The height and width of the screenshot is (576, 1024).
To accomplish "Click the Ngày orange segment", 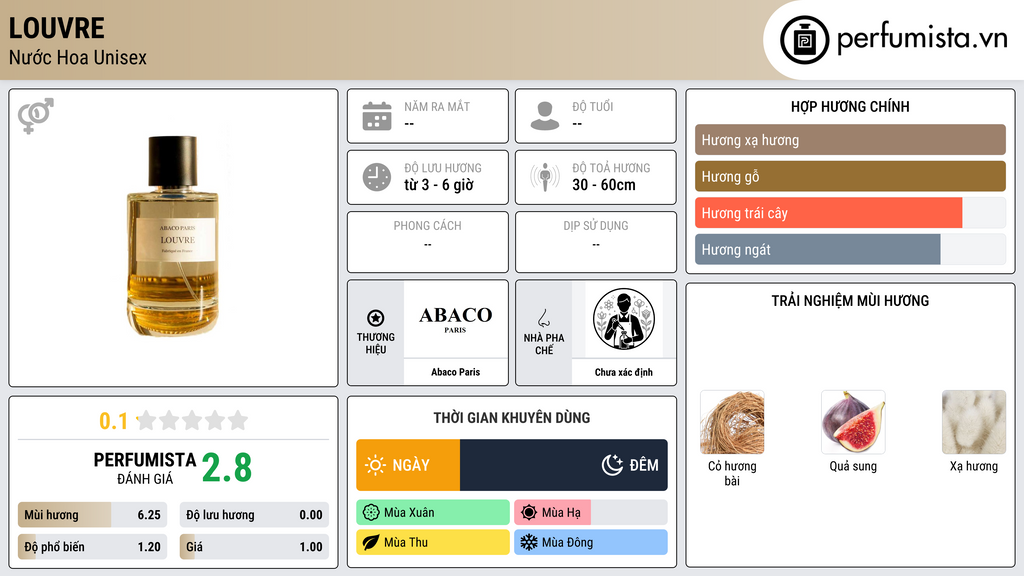I will pyautogui.click(x=408, y=465).
